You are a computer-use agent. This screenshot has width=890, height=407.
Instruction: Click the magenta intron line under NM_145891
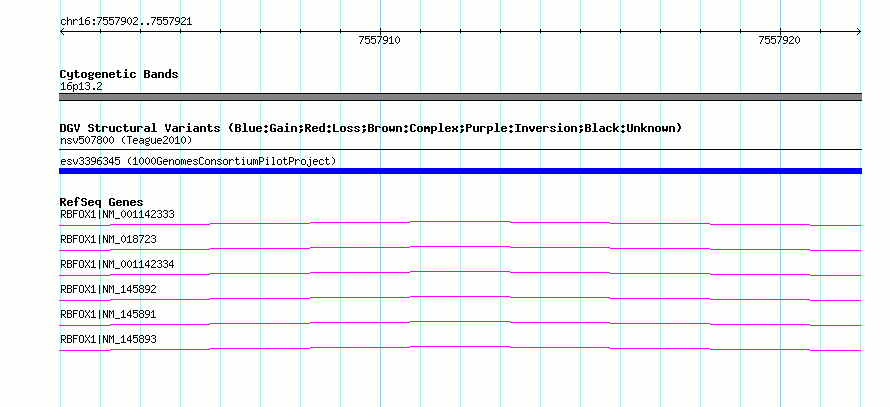[x=460, y=323]
